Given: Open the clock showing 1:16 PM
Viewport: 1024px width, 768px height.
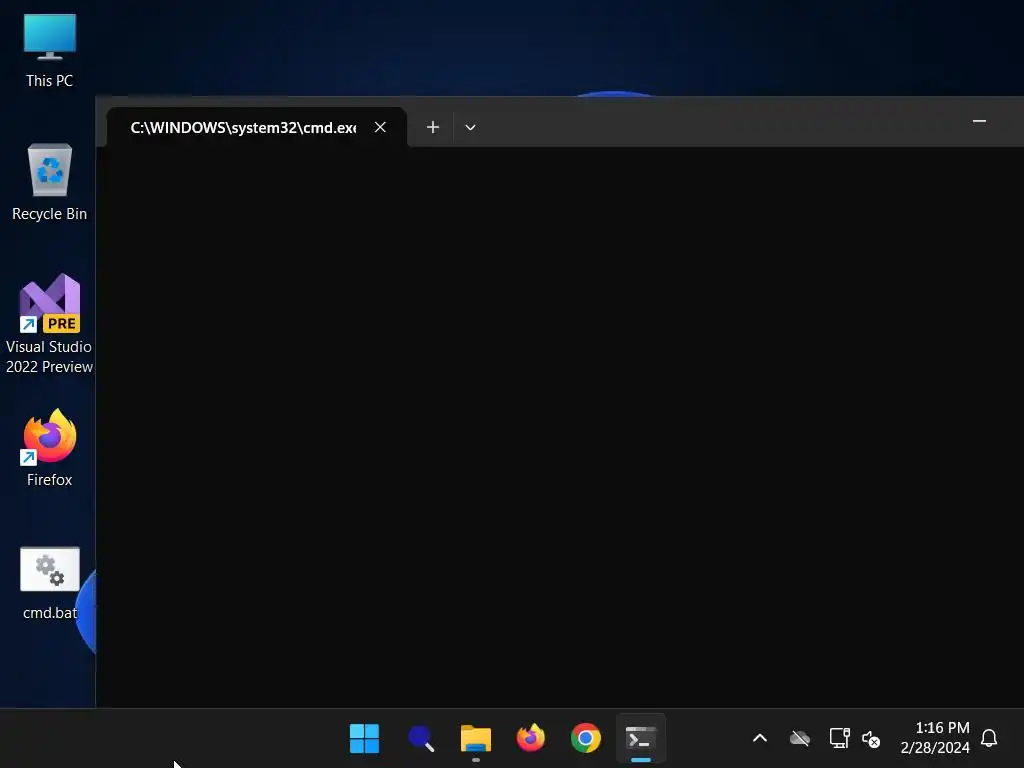Looking at the screenshot, I should click(935, 737).
